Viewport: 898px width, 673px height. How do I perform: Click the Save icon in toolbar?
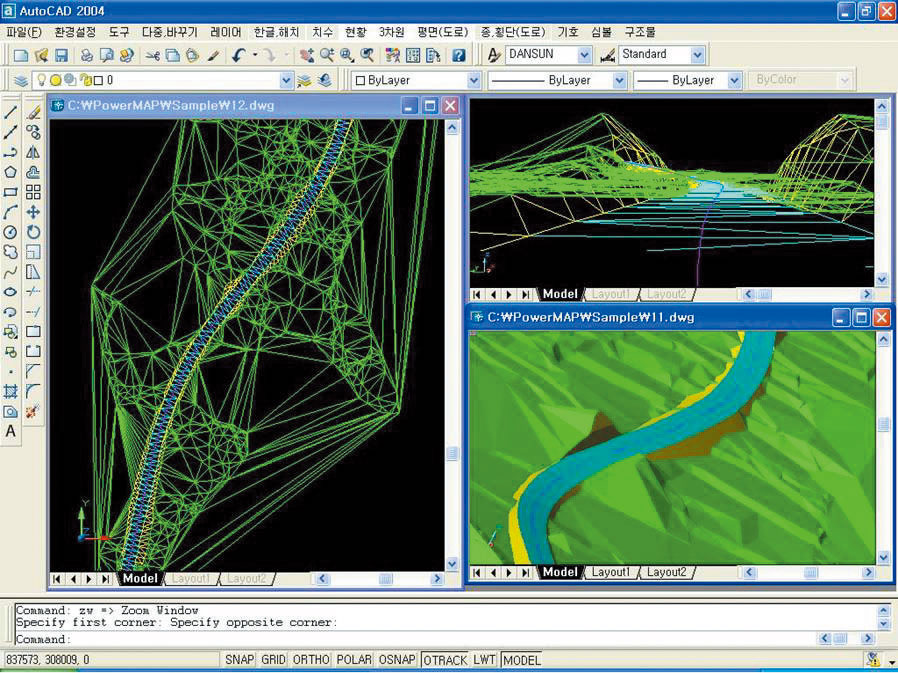[61, 55]
